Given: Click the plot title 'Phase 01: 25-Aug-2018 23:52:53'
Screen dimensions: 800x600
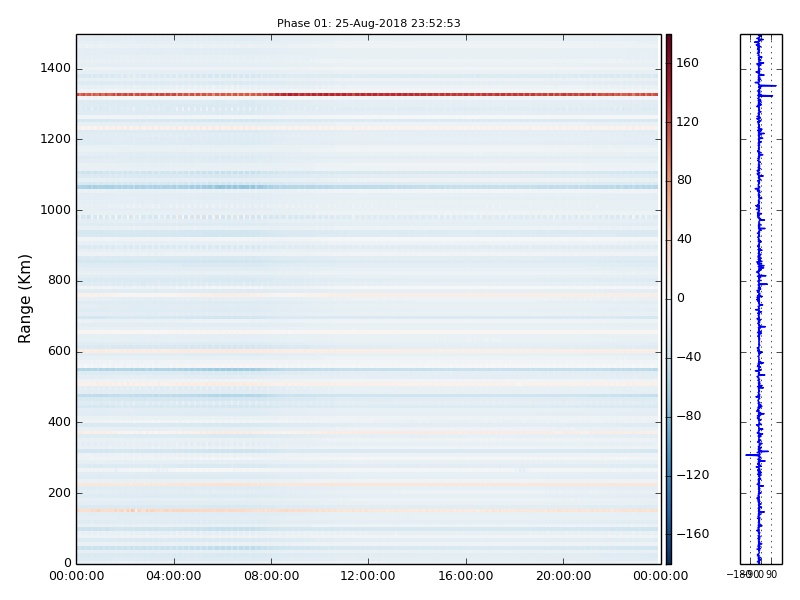Looking at the screenshot, I should (368, 23).
